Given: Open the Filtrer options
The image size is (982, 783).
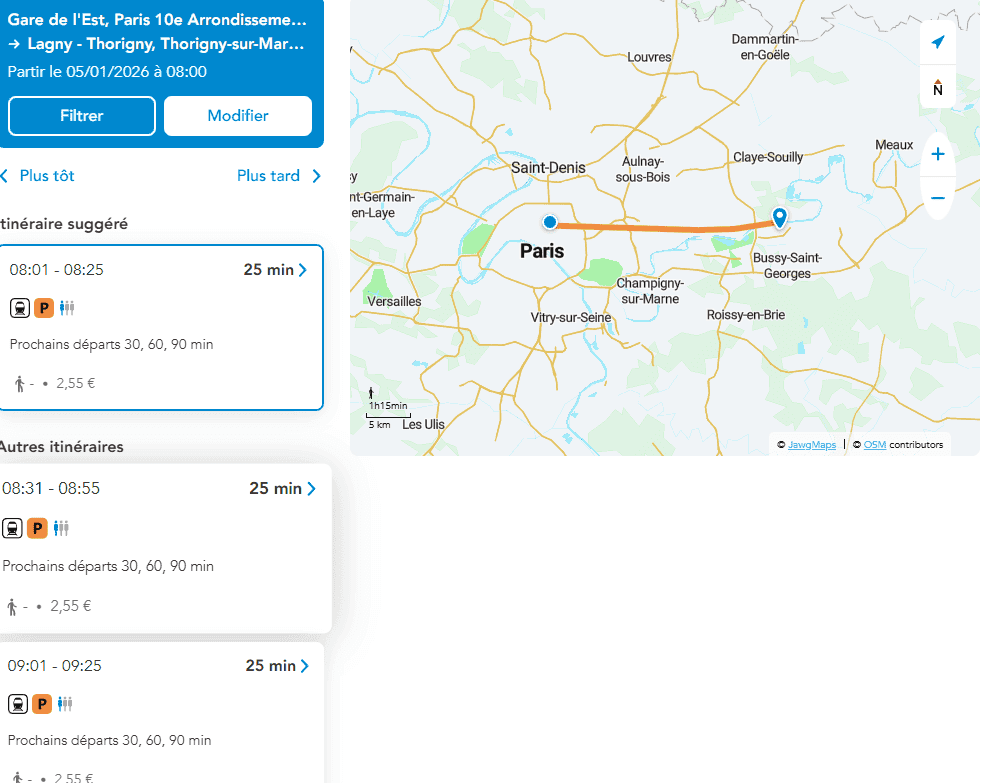Looking at the screenshot, I should click(x=82, y=116).
